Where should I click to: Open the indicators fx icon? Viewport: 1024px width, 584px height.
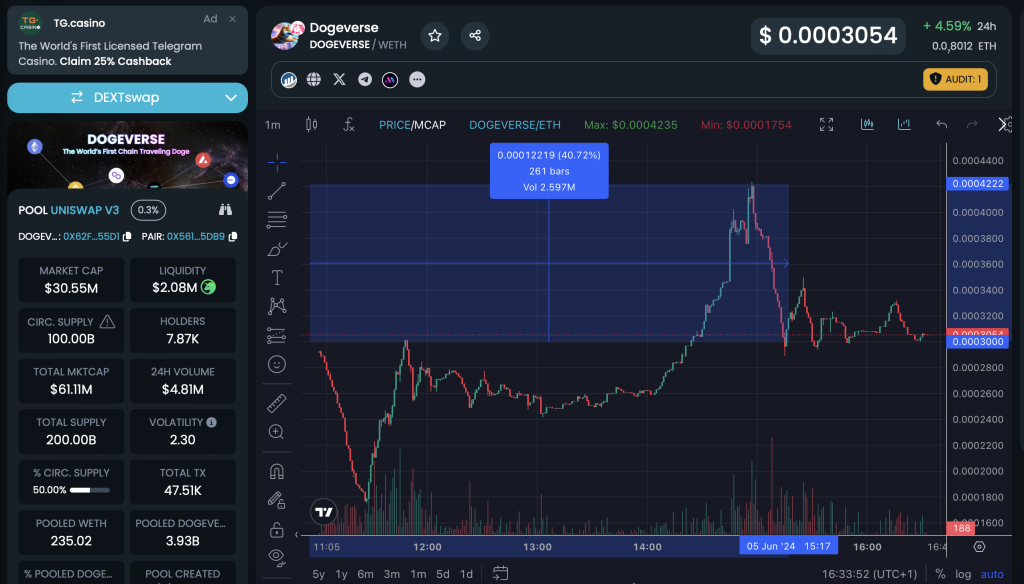point(349,124)
